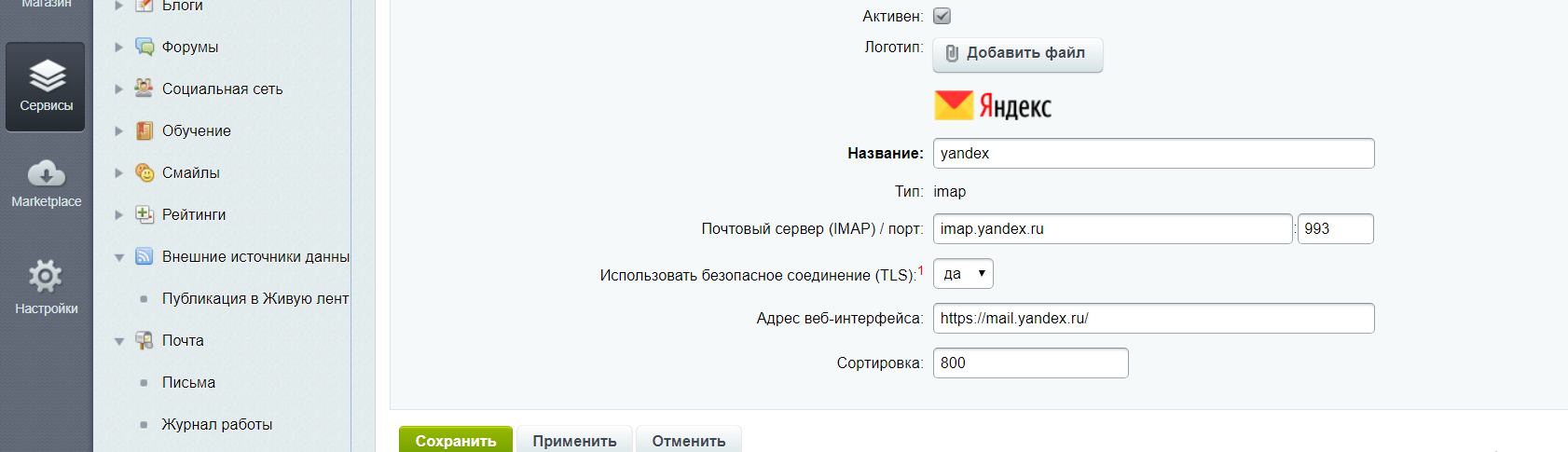The image size is (1568, 452).
Task: Click the Название input field
Action: [1154, 154]
